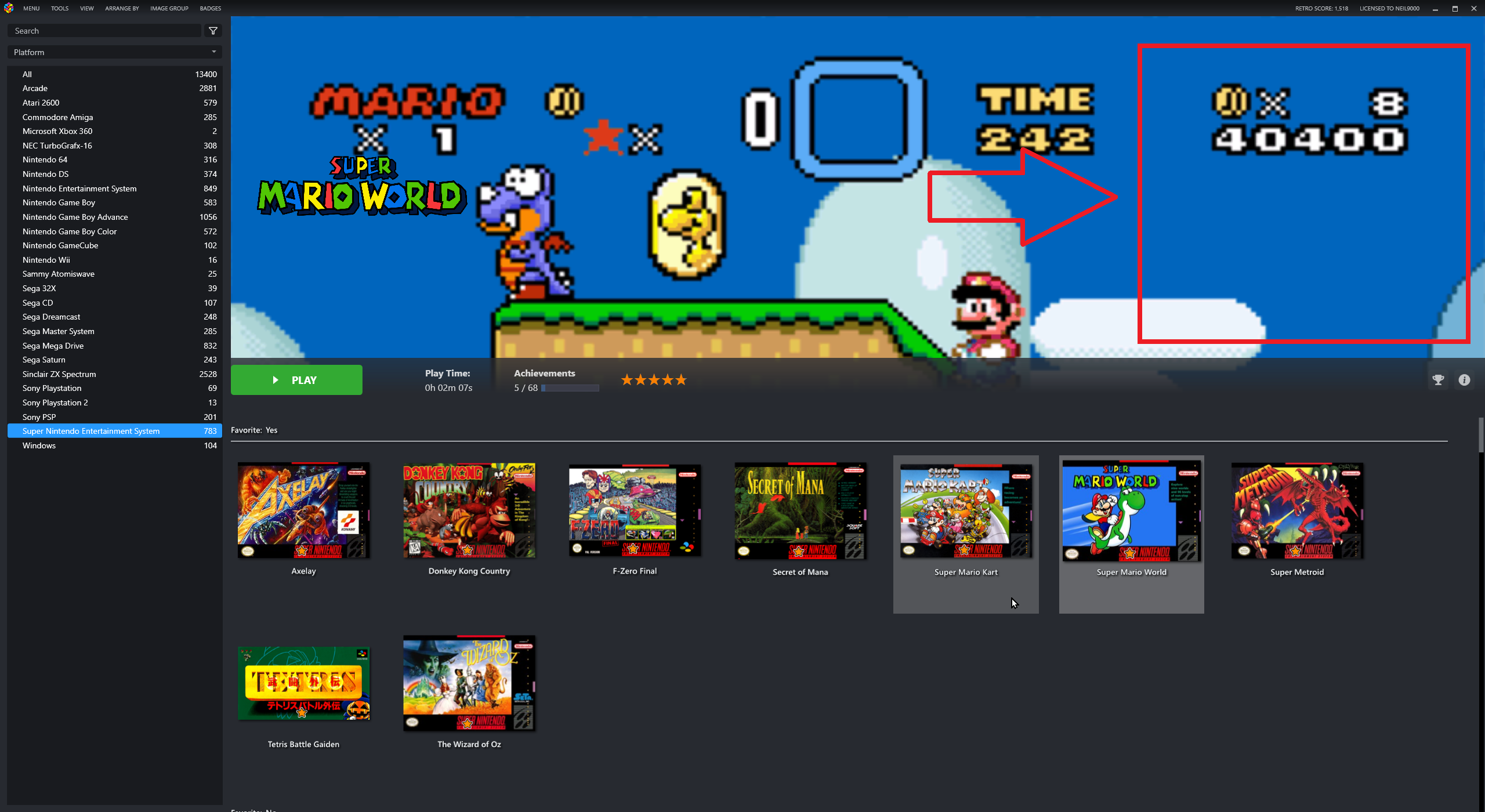Select the Sinclair ZX Spectrum platform
The width and height of the screenshot is (1485, 812).
(115, 374)
